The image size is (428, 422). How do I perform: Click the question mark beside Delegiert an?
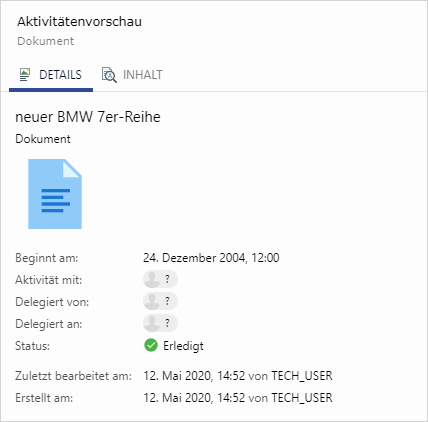(x=168, y=323)
